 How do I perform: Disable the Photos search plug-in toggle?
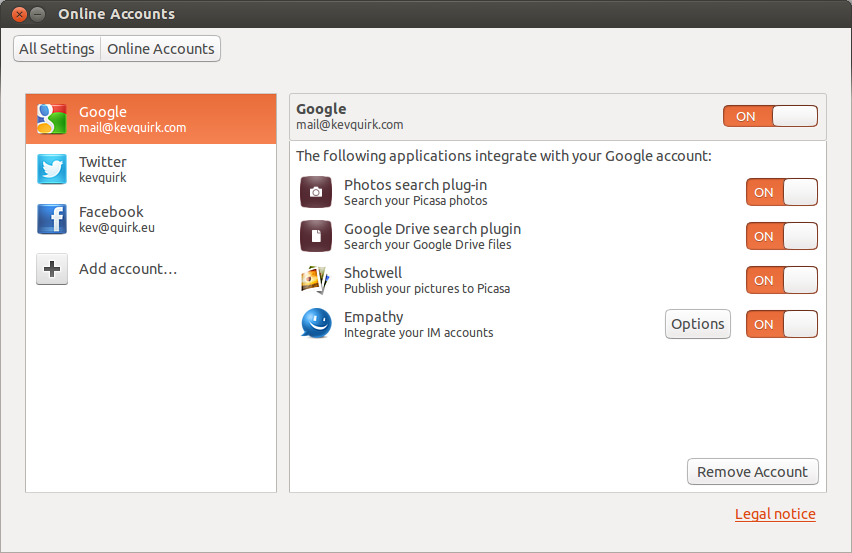[x=781, y=192]
